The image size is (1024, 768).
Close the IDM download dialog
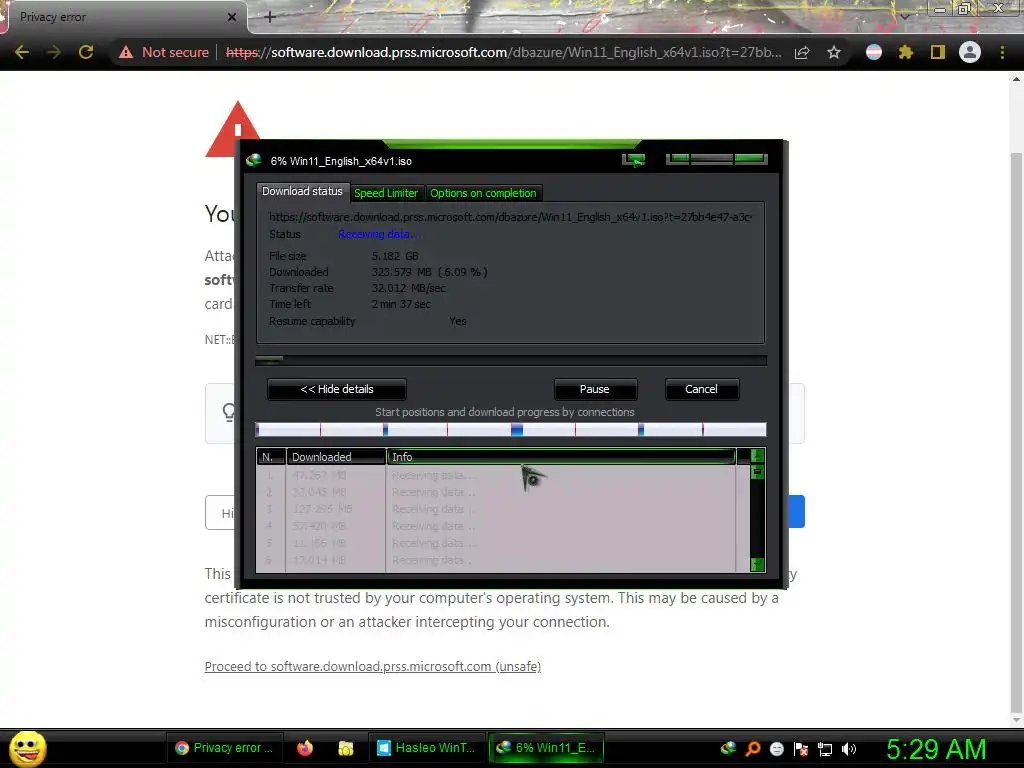750,159
